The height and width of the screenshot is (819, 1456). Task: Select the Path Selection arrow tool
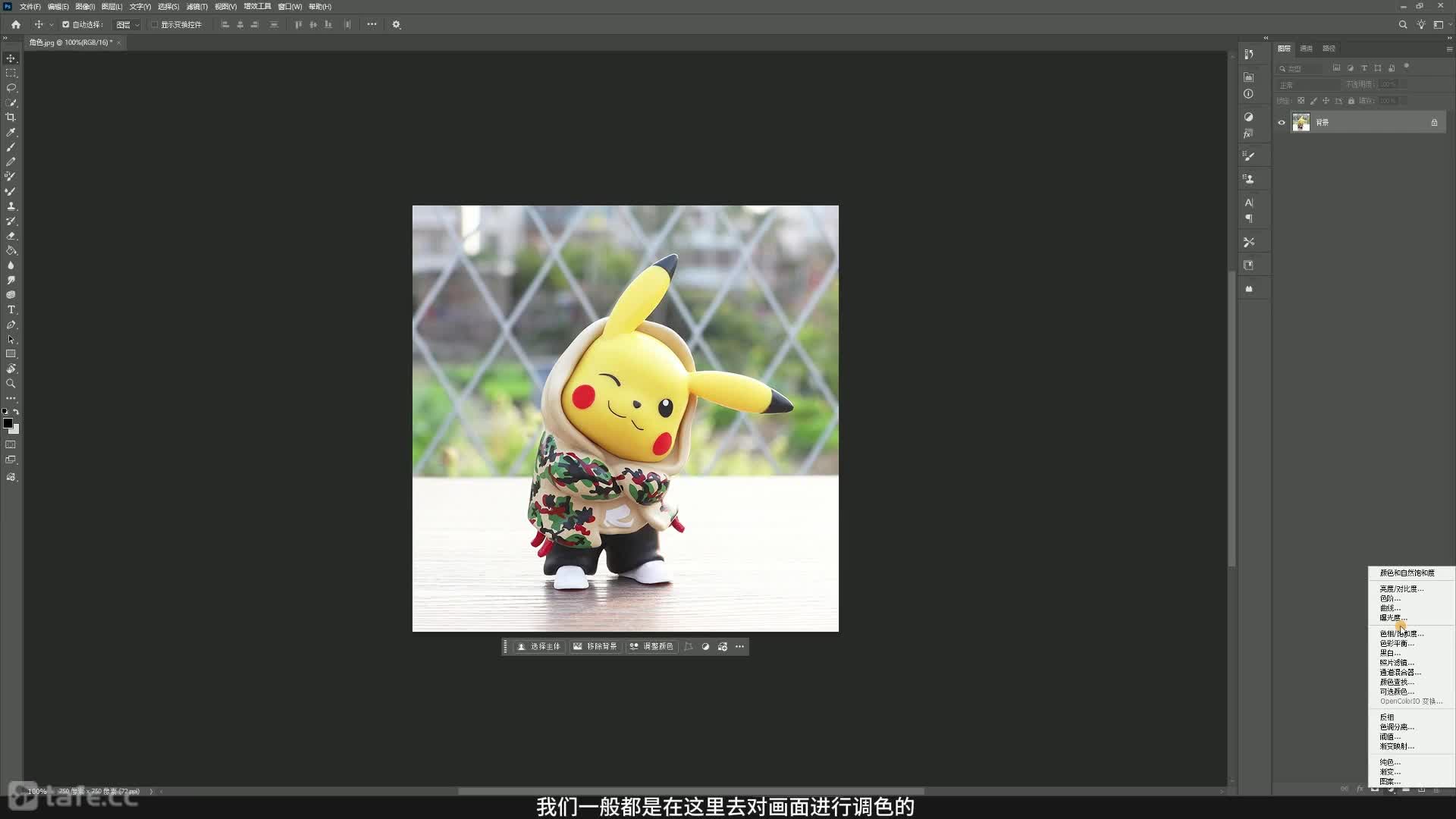click(11, 340)
